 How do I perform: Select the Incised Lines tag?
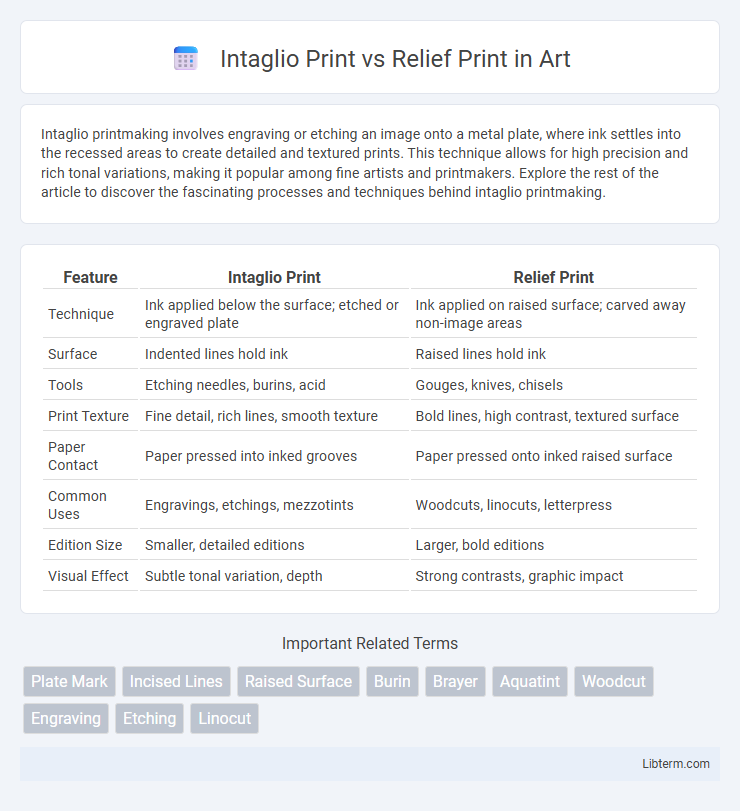(176, 681)
